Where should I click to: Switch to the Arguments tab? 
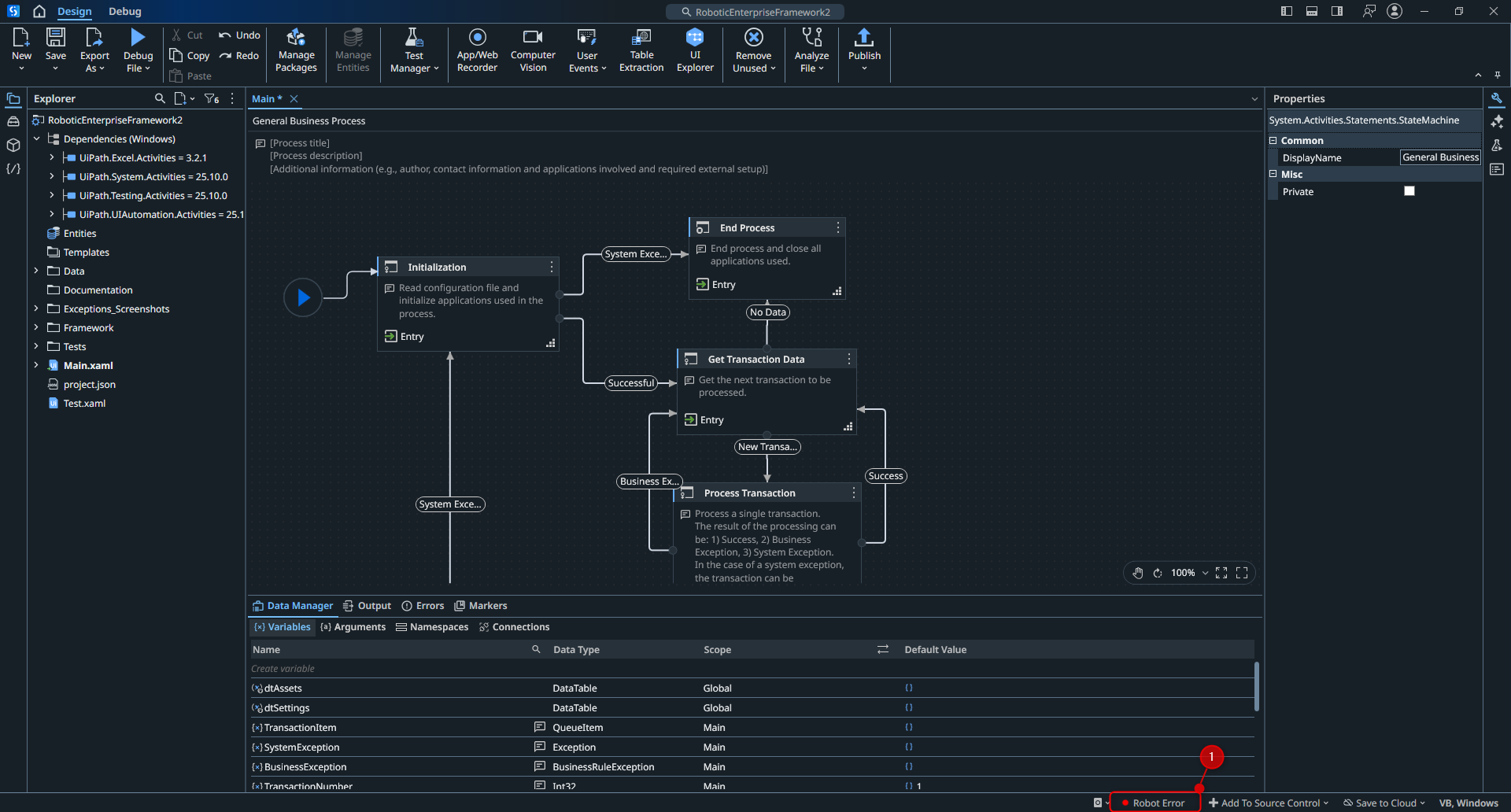point(353,627)
